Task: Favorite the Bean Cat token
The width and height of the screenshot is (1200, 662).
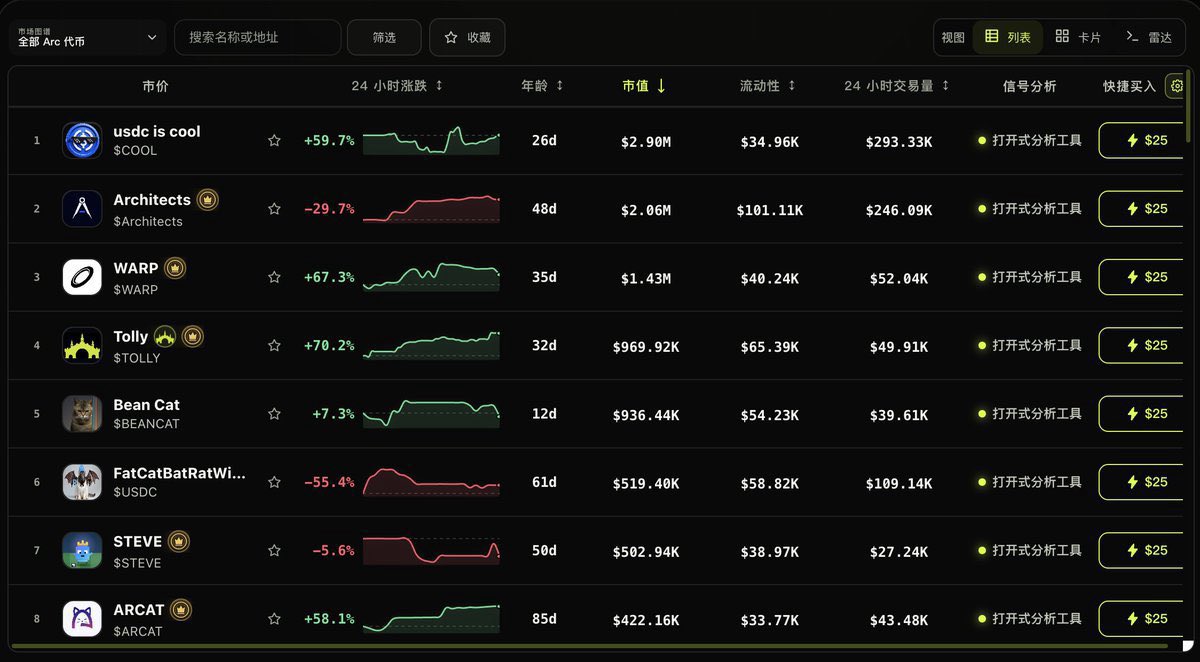Action: (x=274, y=414)
